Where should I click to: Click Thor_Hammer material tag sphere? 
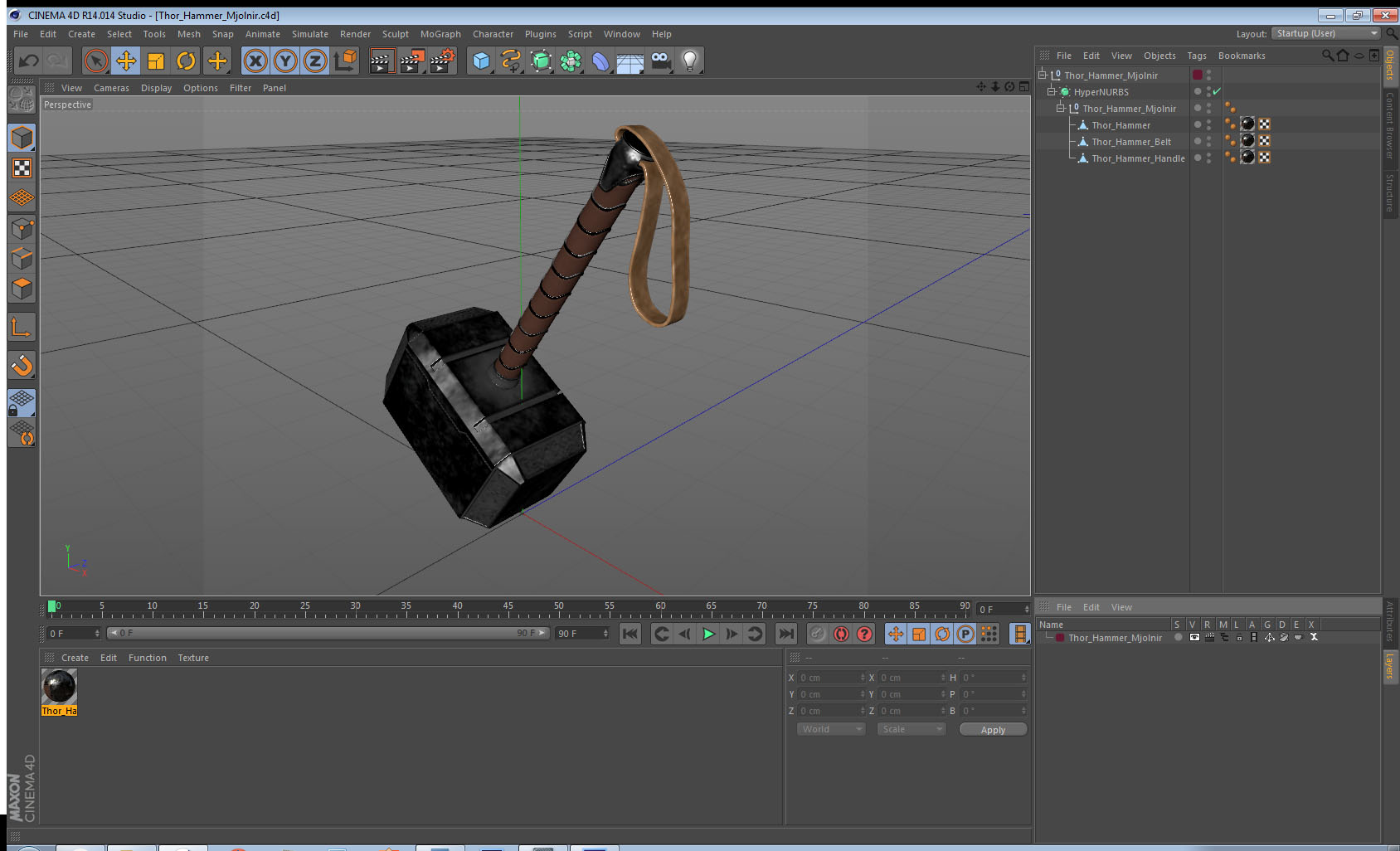[x=1247, y=124]
